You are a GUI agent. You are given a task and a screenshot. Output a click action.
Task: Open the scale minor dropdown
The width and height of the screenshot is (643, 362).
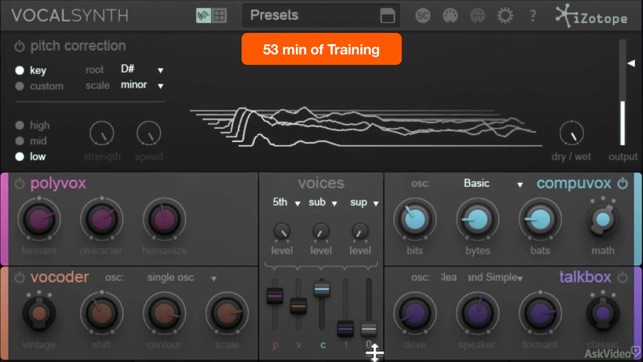point(142,85)
